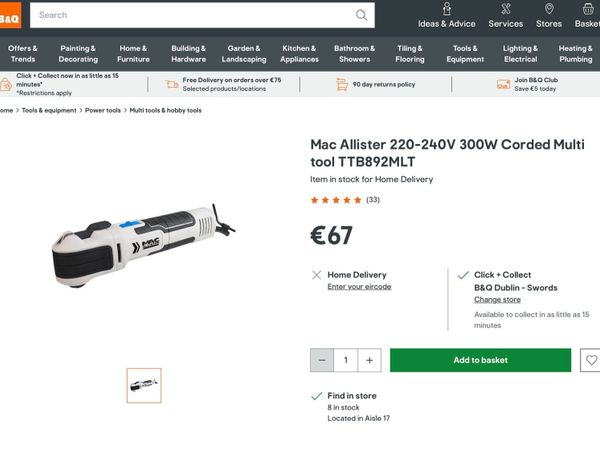The image size is (600, 450).
Task: Decrease quantity with the minus button
Action: 322,360
